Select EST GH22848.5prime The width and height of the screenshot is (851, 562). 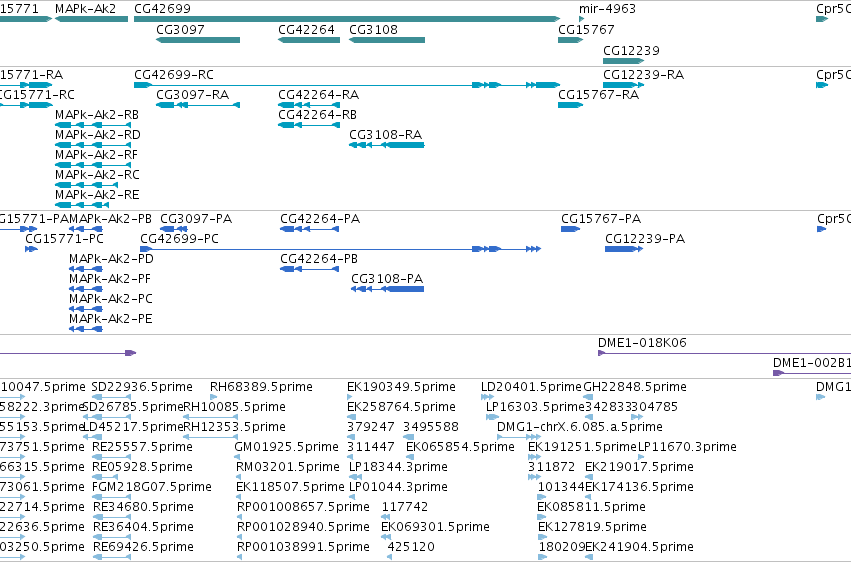click(588, 397)
